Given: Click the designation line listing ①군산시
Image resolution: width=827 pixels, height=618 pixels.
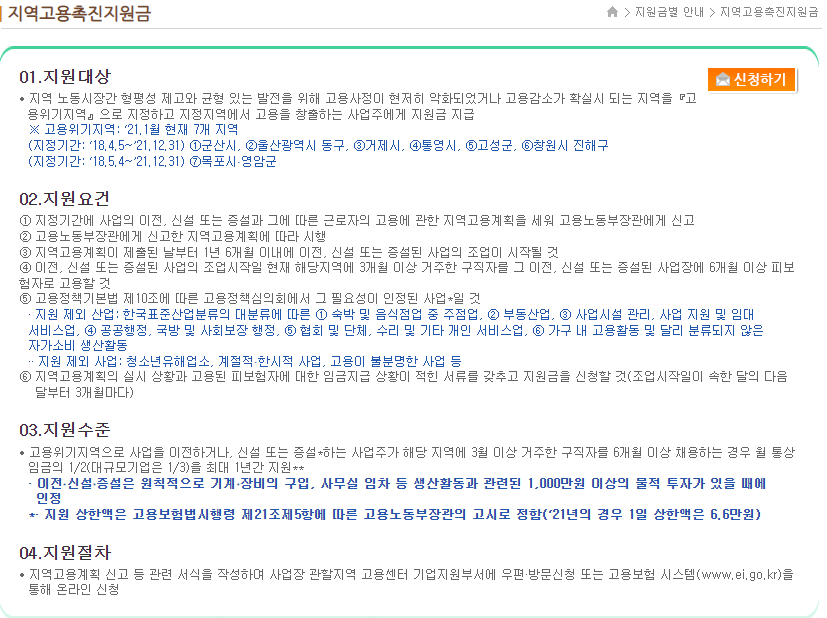Looking at the screenshot, I should click(x=318, y=146).
